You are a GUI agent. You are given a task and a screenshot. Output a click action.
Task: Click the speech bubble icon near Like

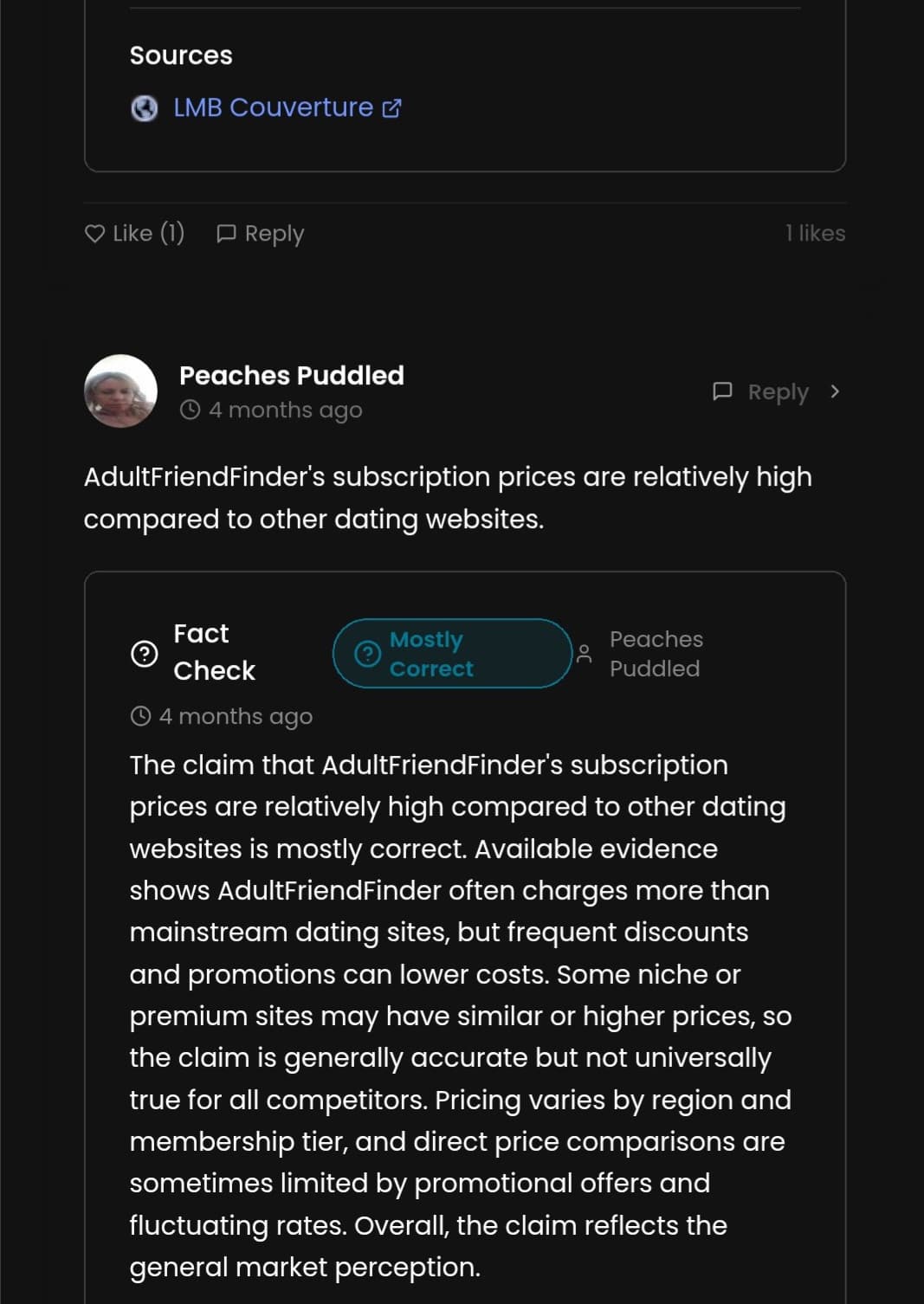coord(226,233)
